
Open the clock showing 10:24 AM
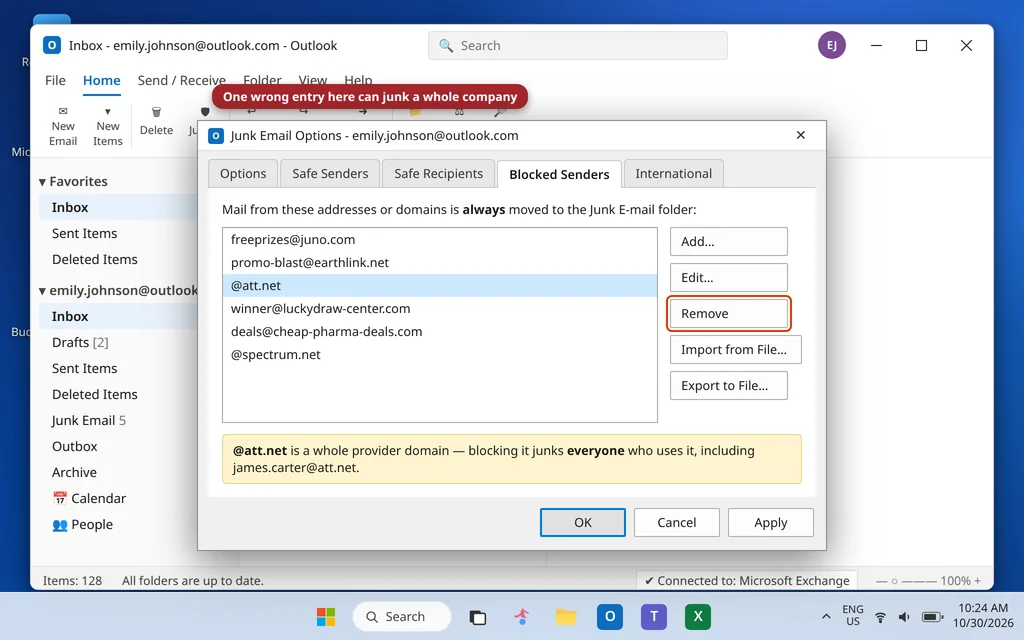[x=983, y=615]
